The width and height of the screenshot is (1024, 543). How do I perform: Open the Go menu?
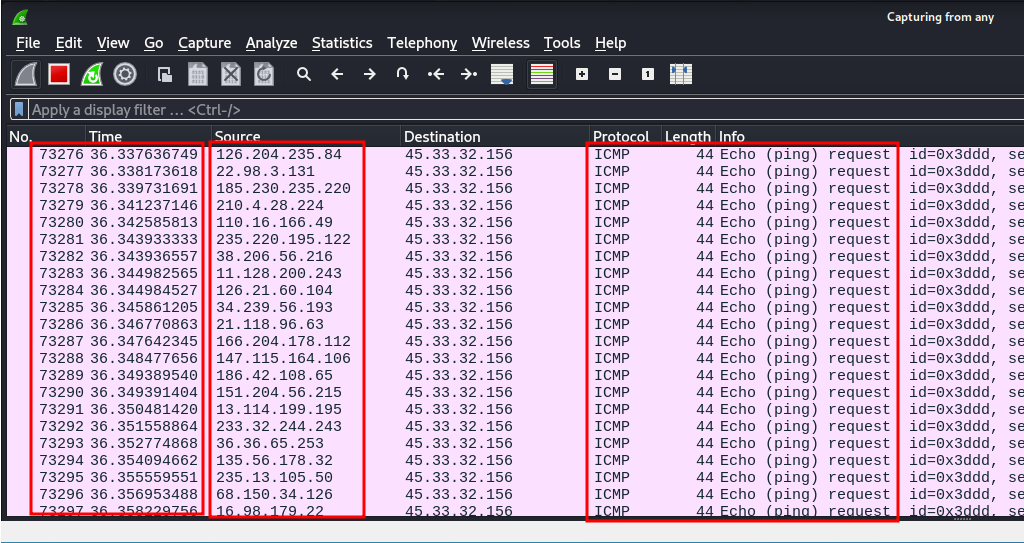pos(153,43)
